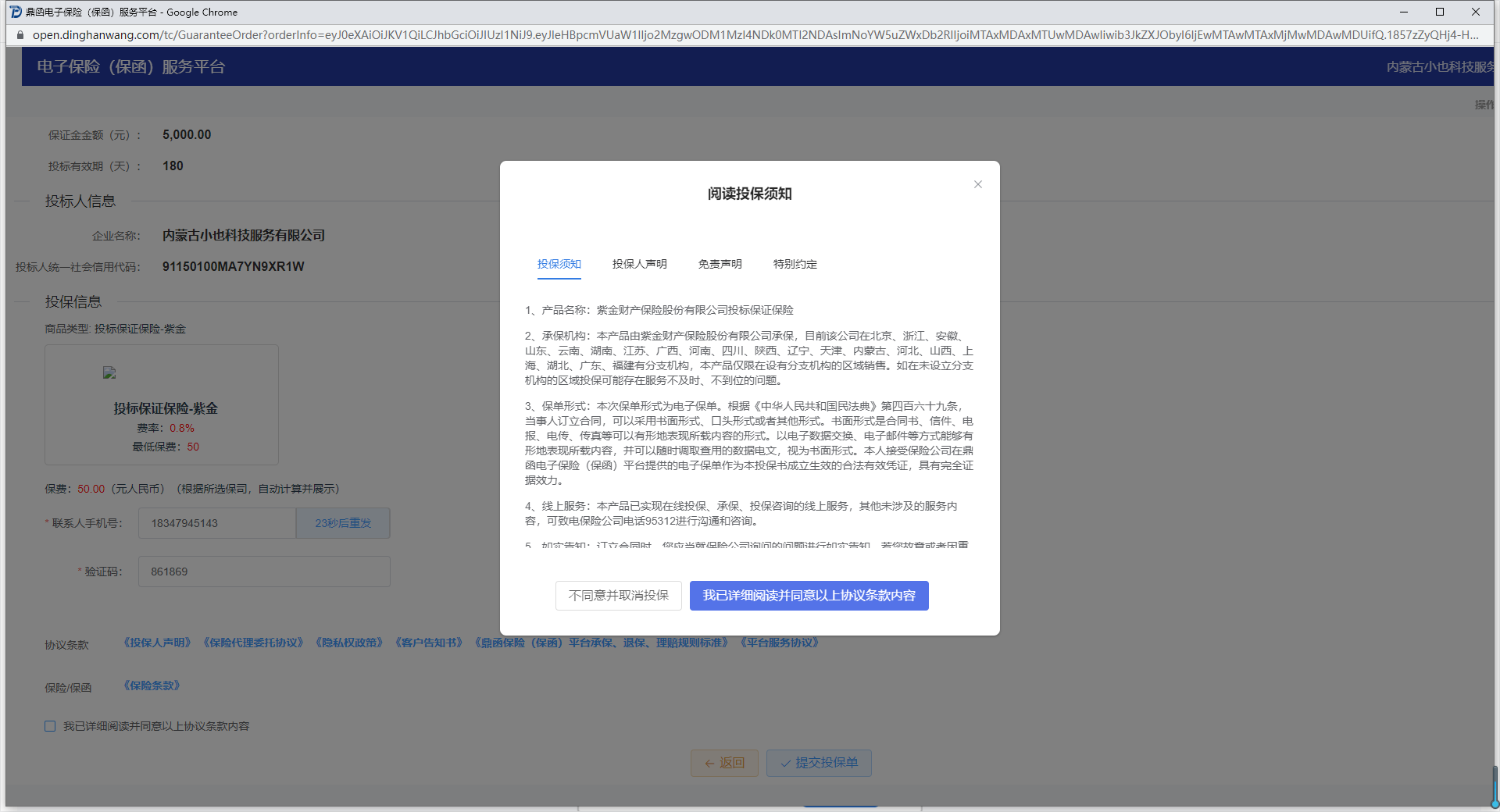Open the 《投保人声明》 link

coord(157,643)
